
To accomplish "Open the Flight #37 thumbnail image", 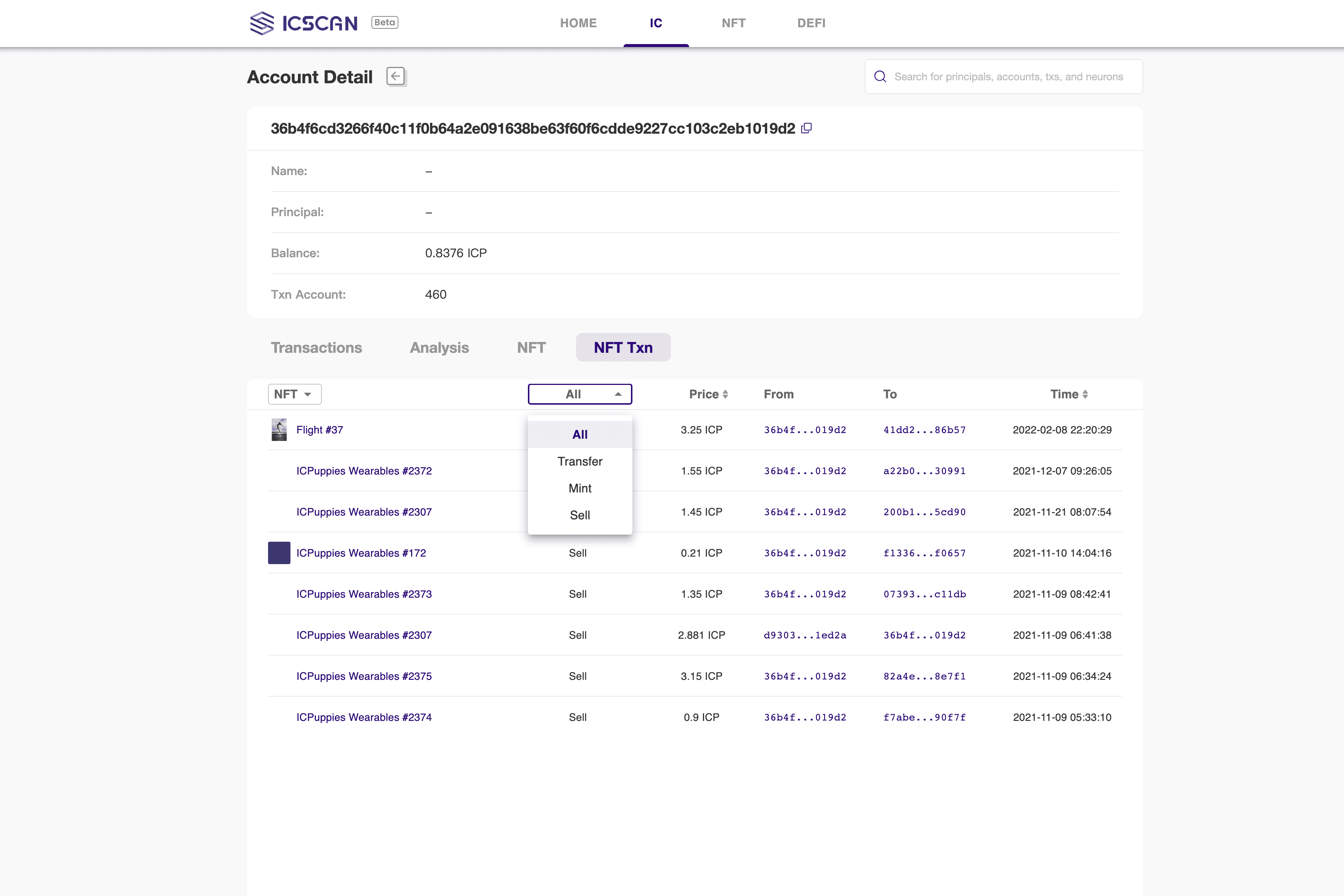I will click(279, 430).
